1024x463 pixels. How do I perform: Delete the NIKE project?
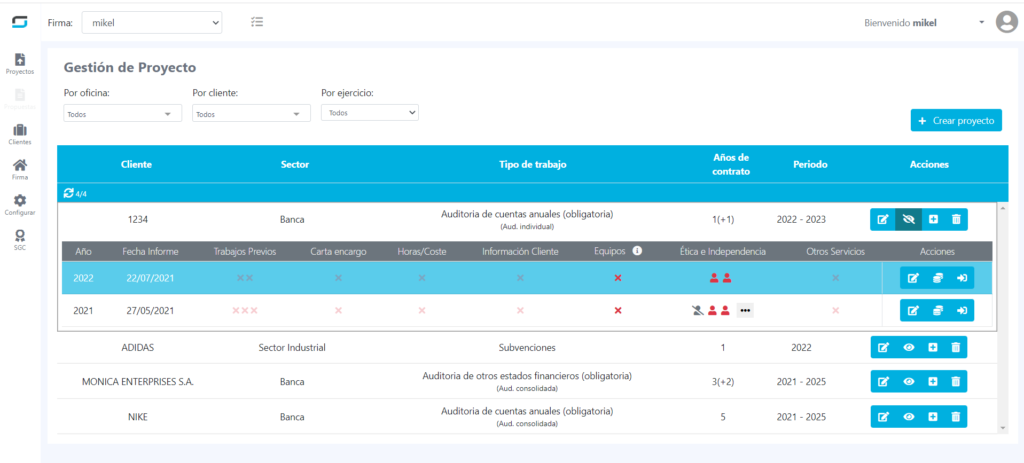(956, 416)
